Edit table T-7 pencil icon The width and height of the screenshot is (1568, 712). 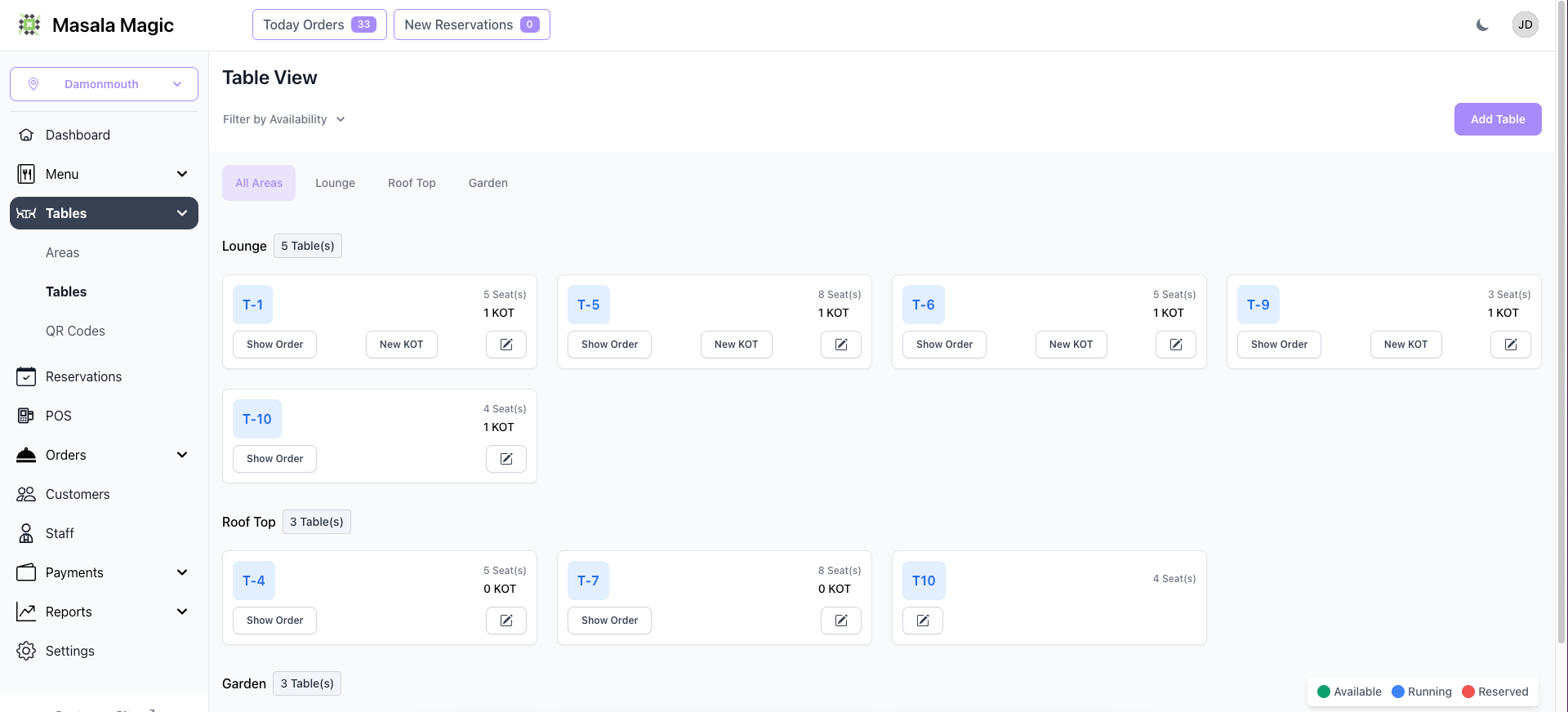point(841,621)
